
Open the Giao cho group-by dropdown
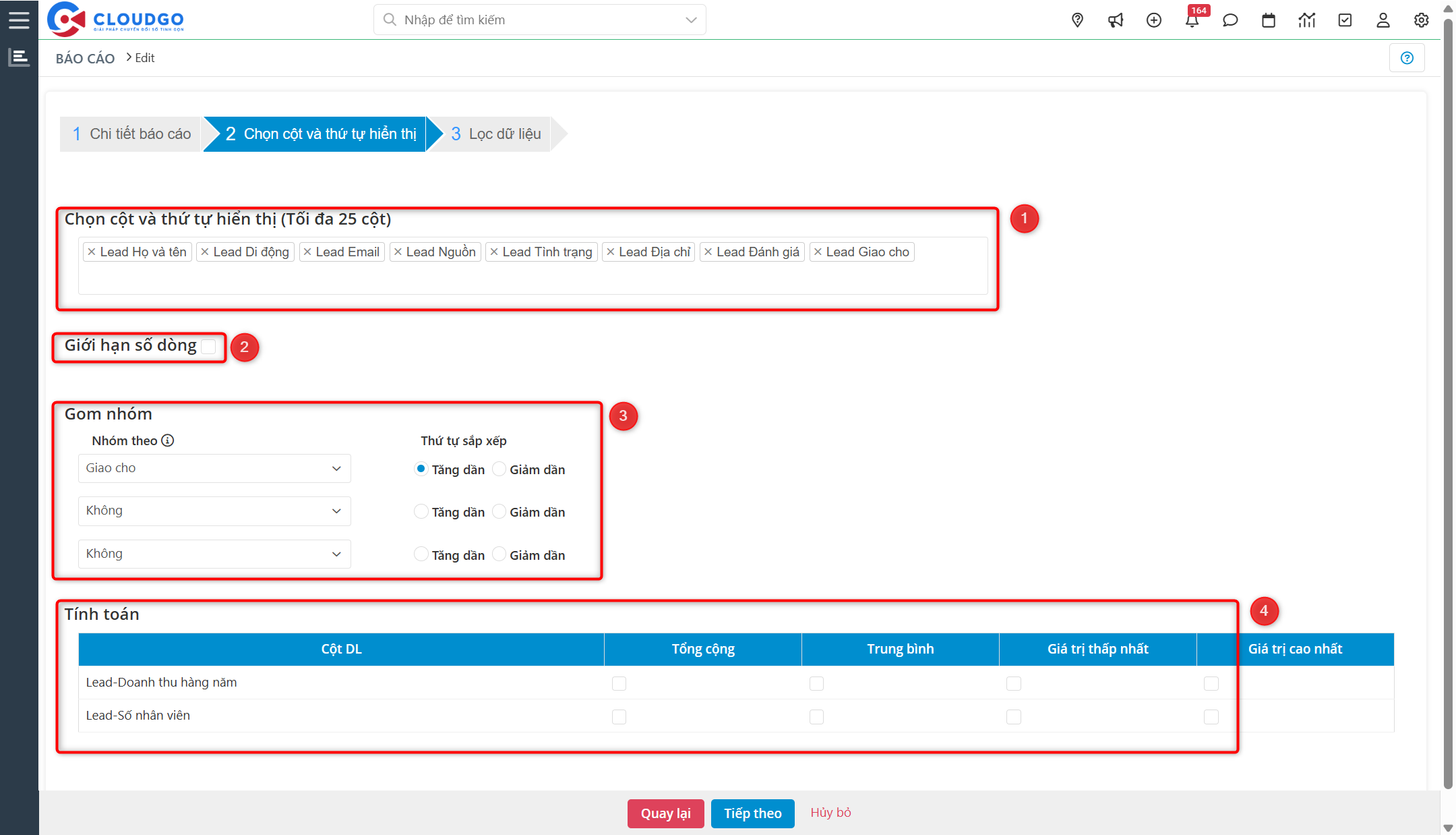[214, 468]
